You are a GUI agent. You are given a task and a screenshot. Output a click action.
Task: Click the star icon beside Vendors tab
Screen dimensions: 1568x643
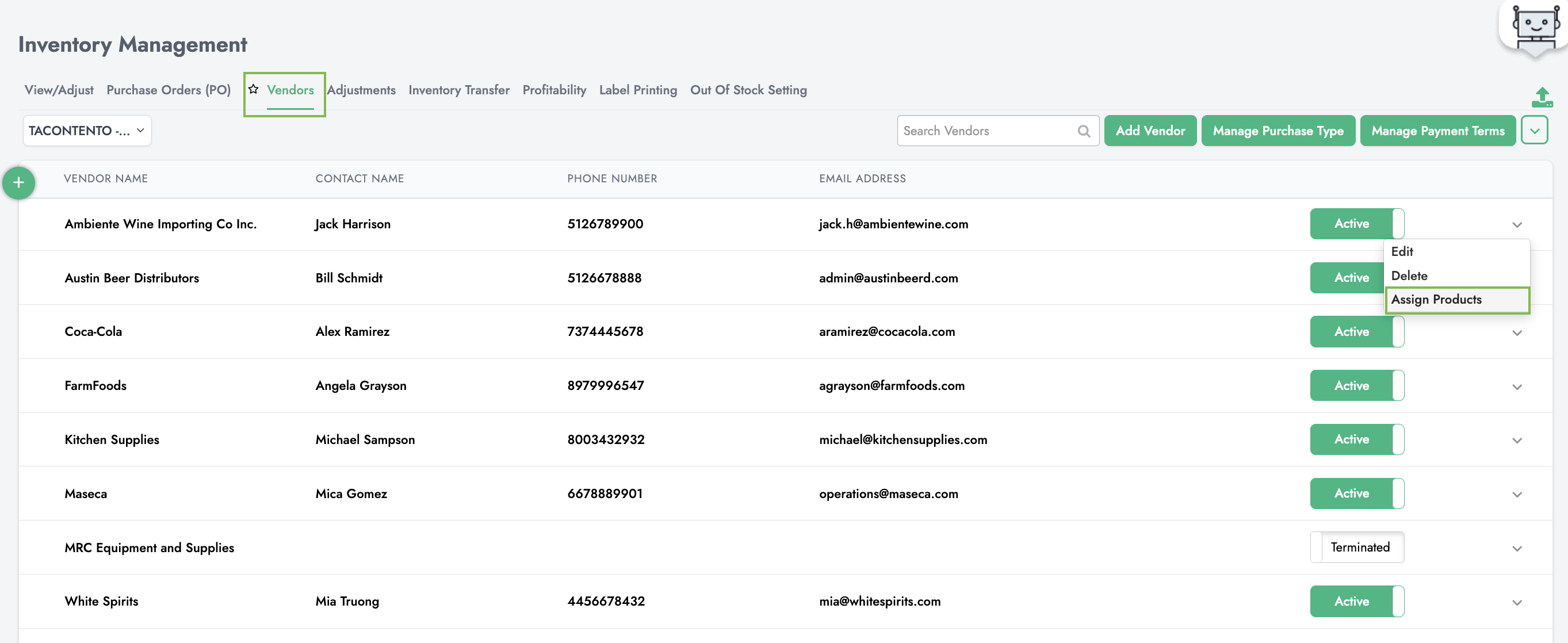(x=254, y=90)
